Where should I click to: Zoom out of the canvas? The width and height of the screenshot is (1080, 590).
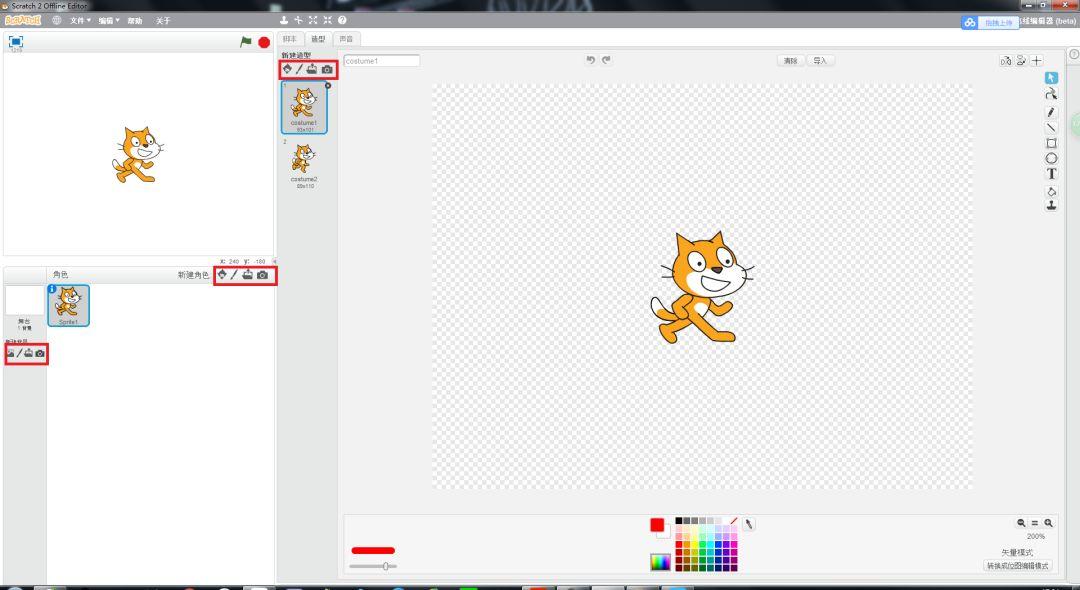pyautogui.click(x=1021, y=523)
